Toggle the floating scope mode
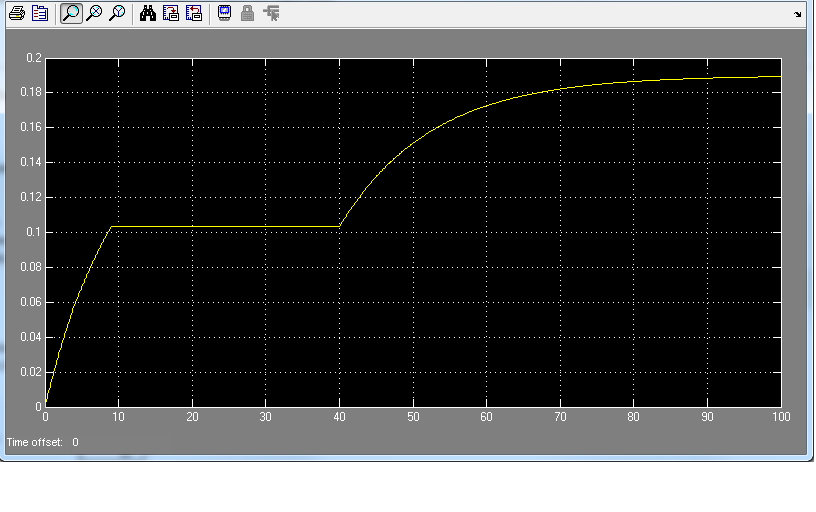This screenshot has width=816, height=512. [224, 14]
